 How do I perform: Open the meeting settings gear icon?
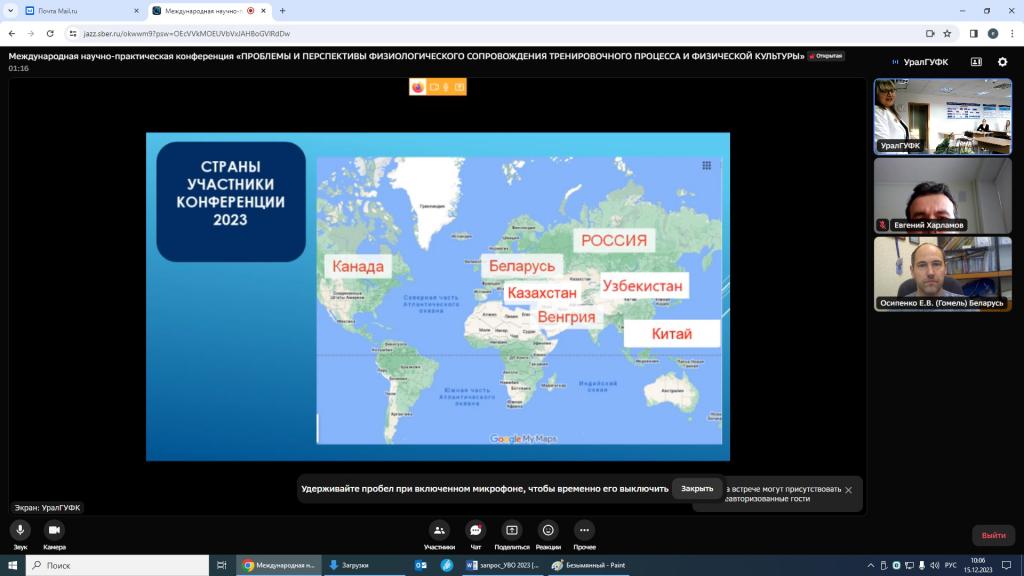[x=1002, y=62]
